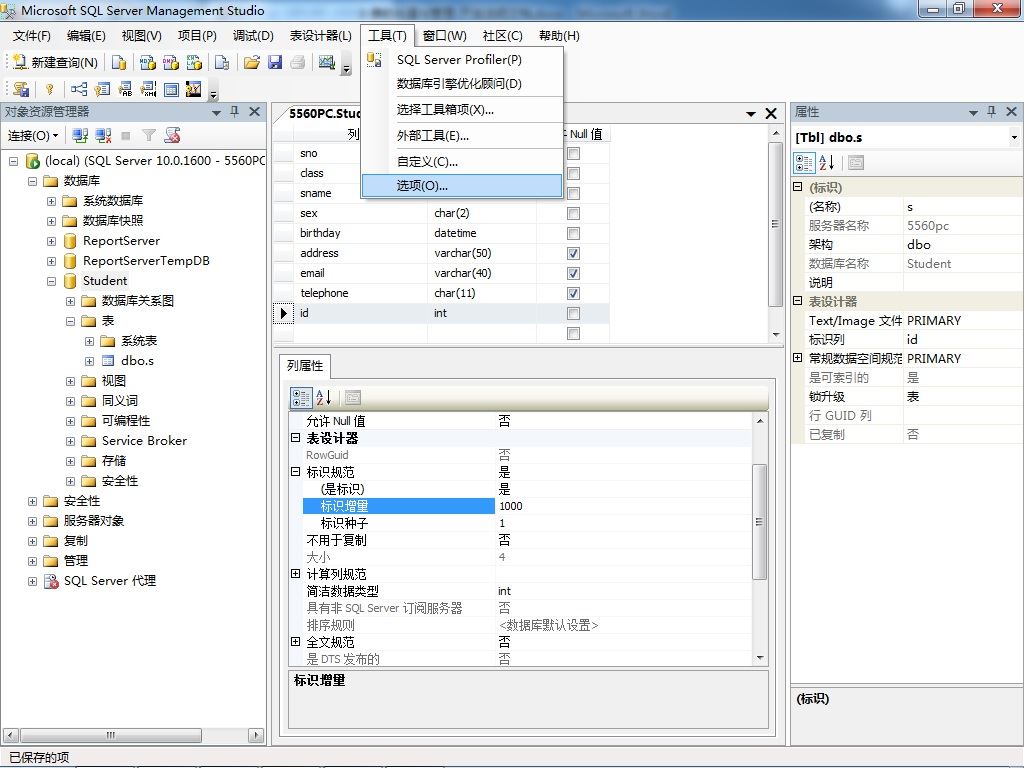Select 自定义(C)... menu entry
The image size is (1024, 768).
click(427, 162)
